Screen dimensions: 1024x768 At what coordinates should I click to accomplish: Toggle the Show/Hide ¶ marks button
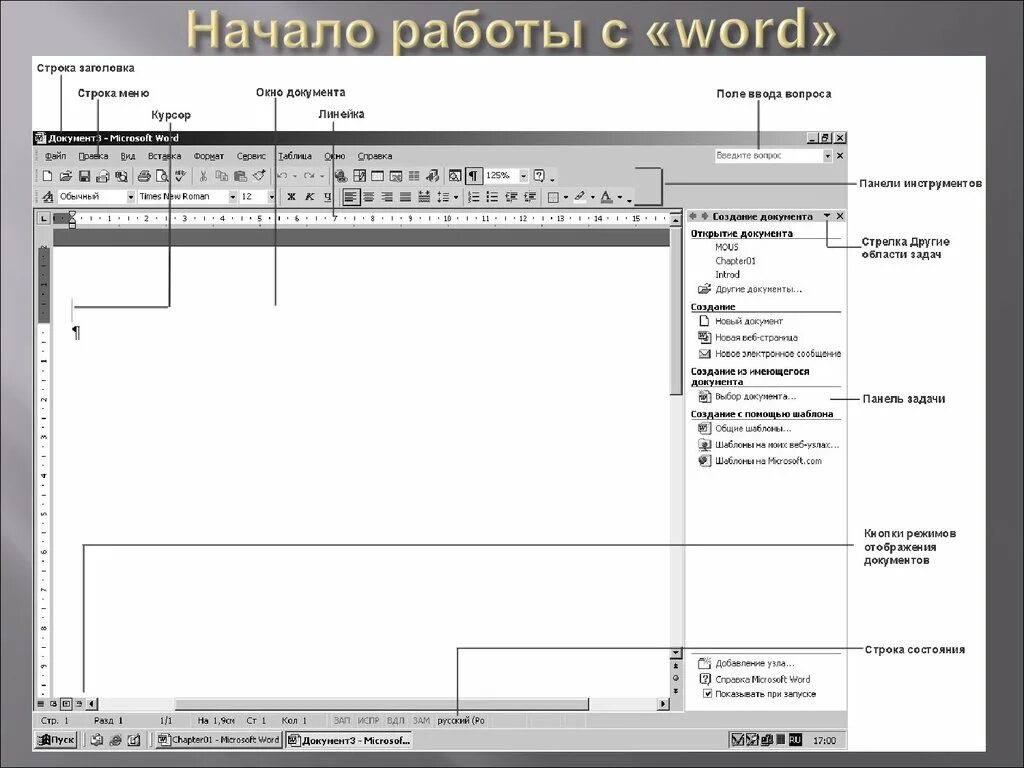(474, 176)
